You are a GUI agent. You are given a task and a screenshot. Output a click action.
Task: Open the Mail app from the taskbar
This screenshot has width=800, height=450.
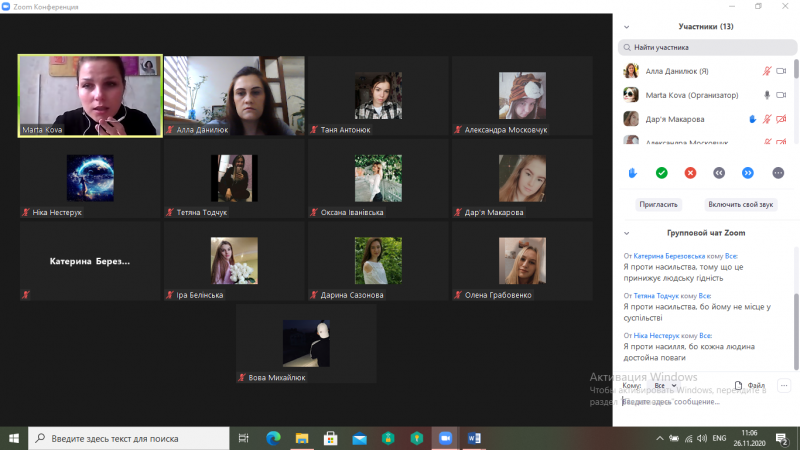359,438
